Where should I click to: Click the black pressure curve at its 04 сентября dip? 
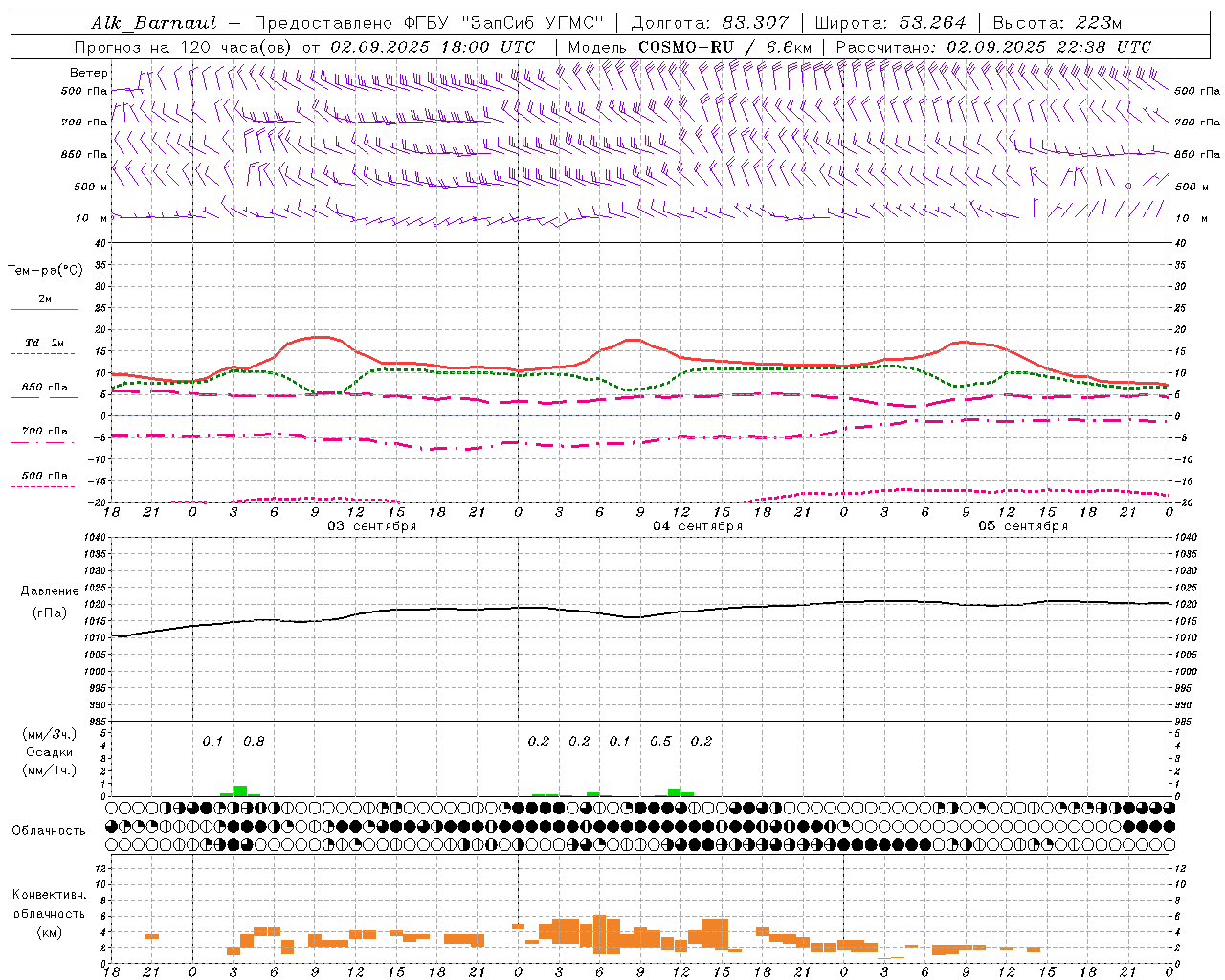tap(633, 617)
